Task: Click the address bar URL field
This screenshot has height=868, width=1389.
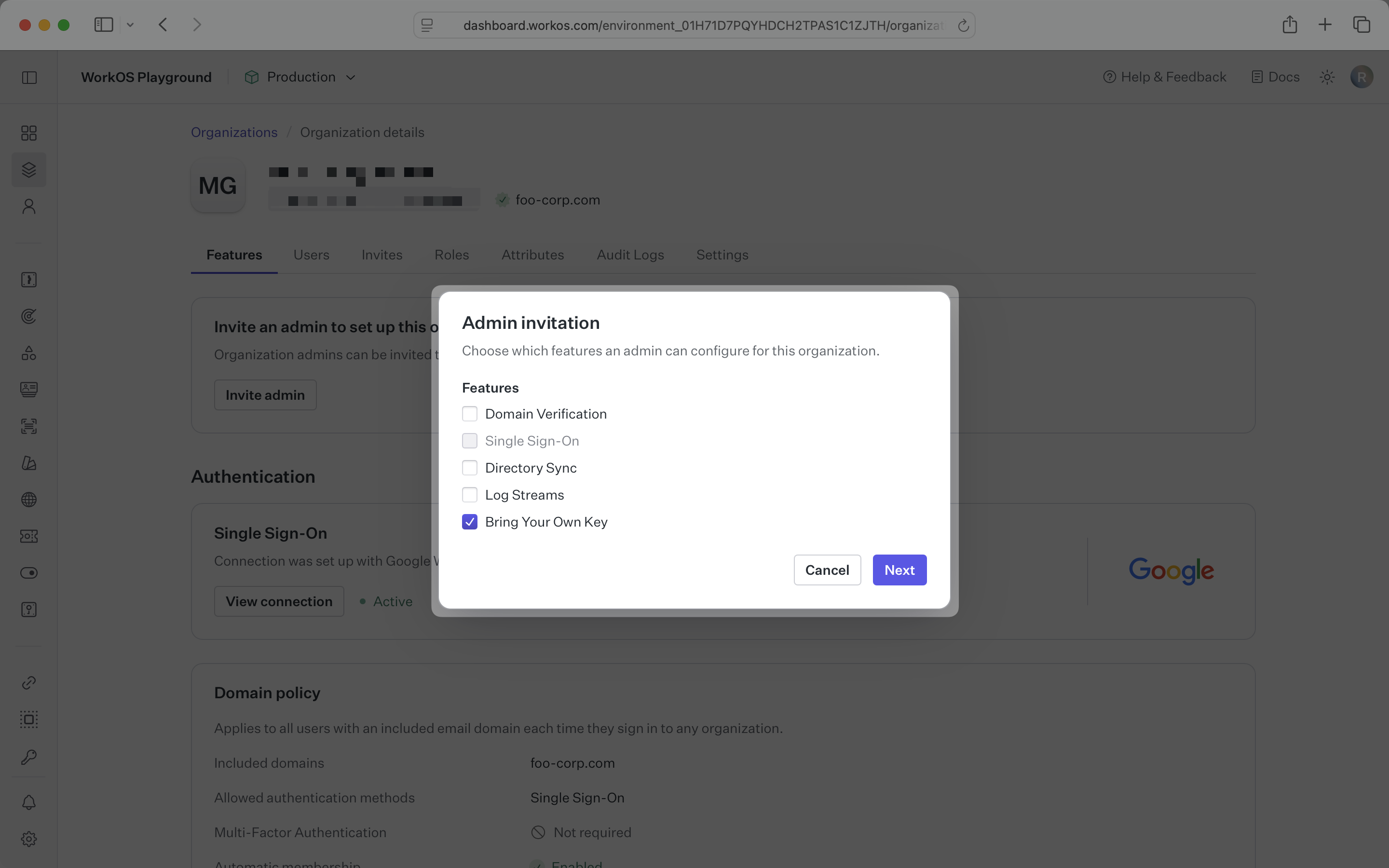Action: (x=694, y=25)
